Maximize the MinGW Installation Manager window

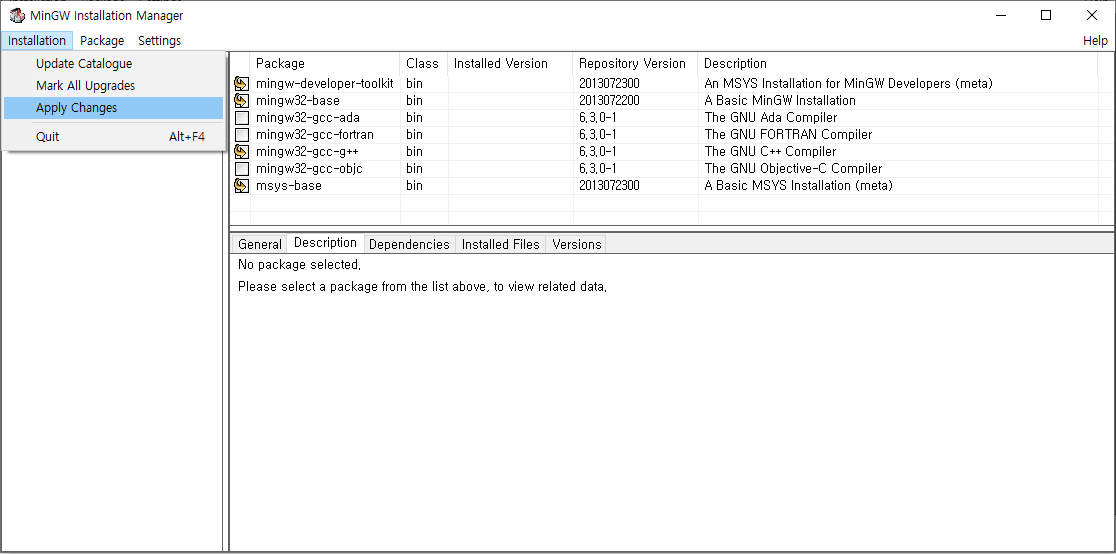[1046, 16]
